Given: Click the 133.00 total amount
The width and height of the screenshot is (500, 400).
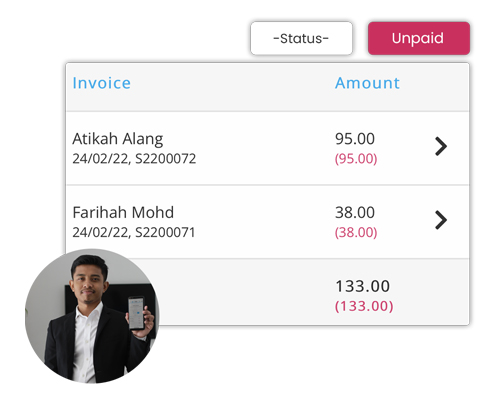Looking at the screenshot, I should (x=363, y=286).
